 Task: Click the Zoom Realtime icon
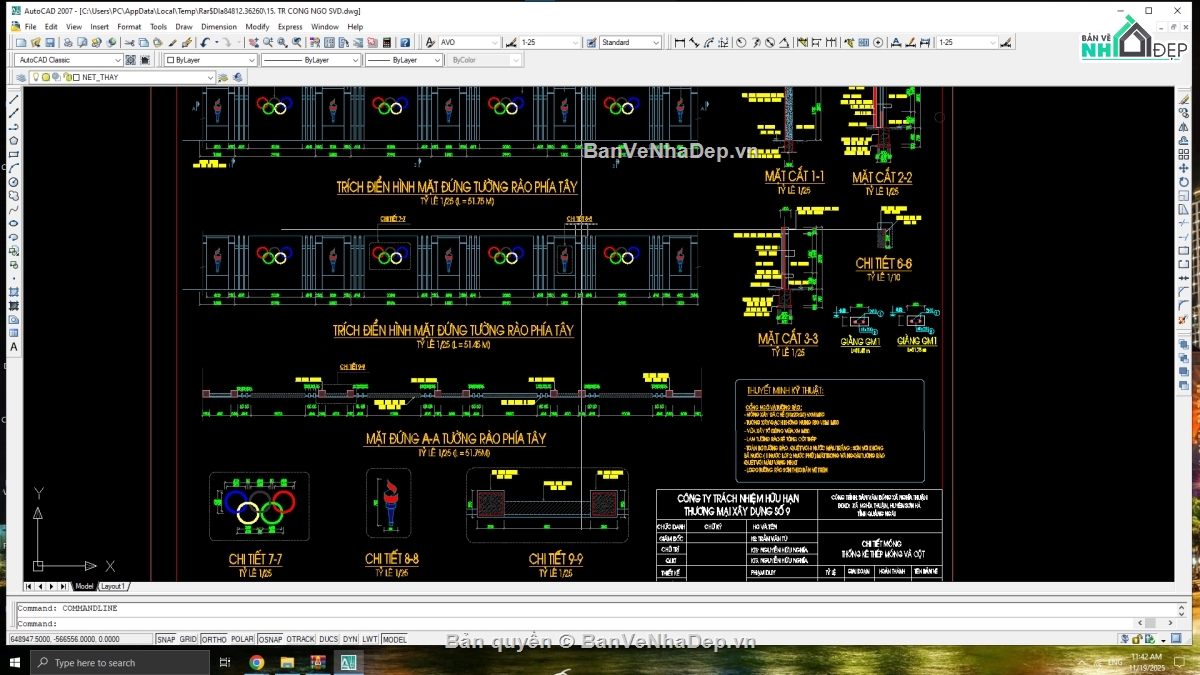click(x=268, y=42)
